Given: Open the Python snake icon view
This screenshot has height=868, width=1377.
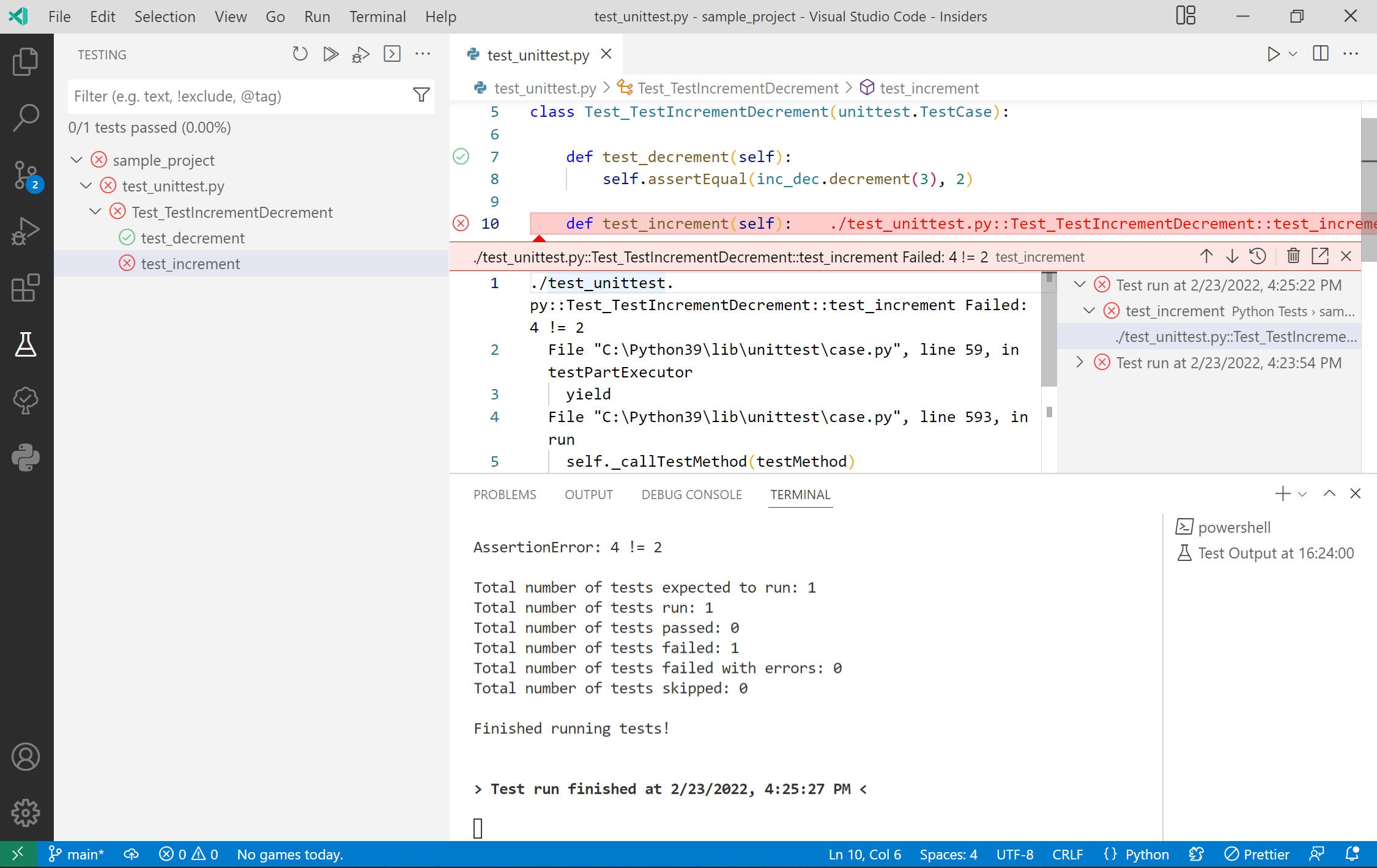Looking at the screenshot, I should [26, 458].
